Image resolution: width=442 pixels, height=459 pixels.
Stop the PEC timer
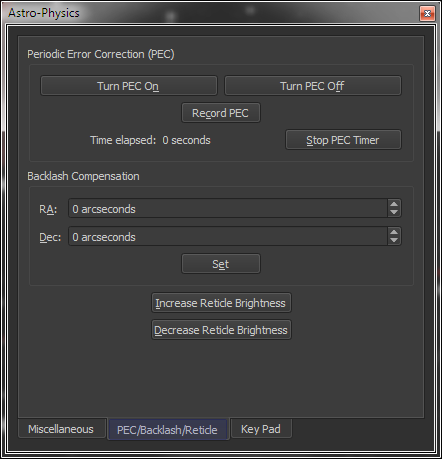343,140
